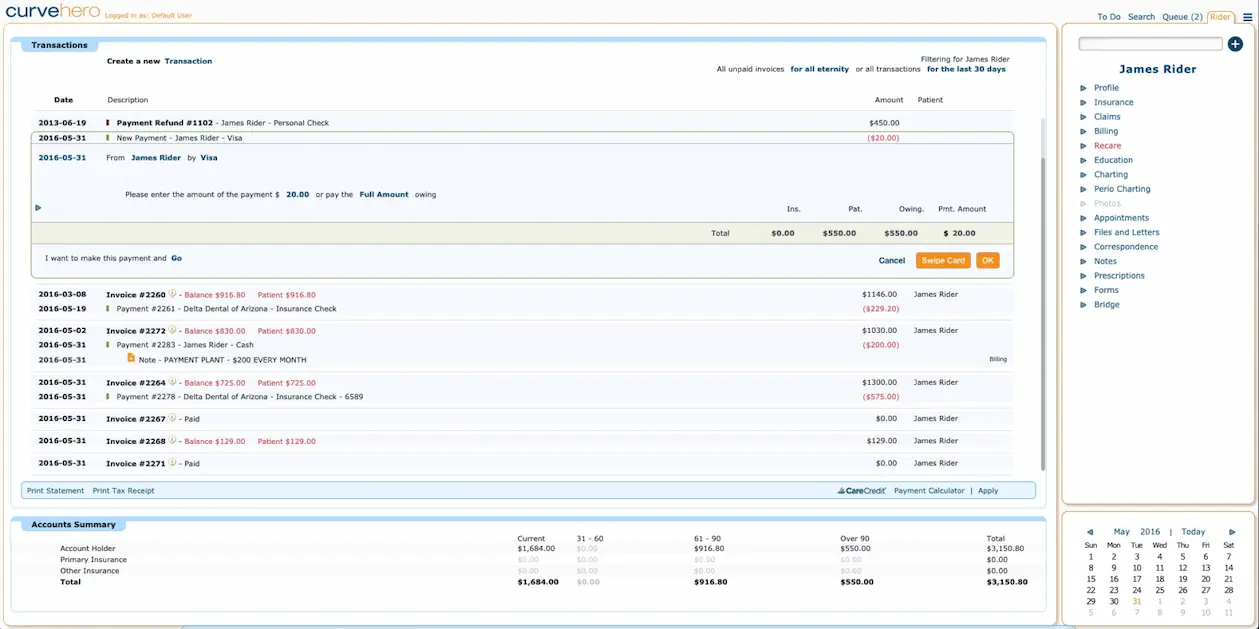Click the green plus icon beside the search box
Screen dimensions: 1259x629
coord(1235,43)
